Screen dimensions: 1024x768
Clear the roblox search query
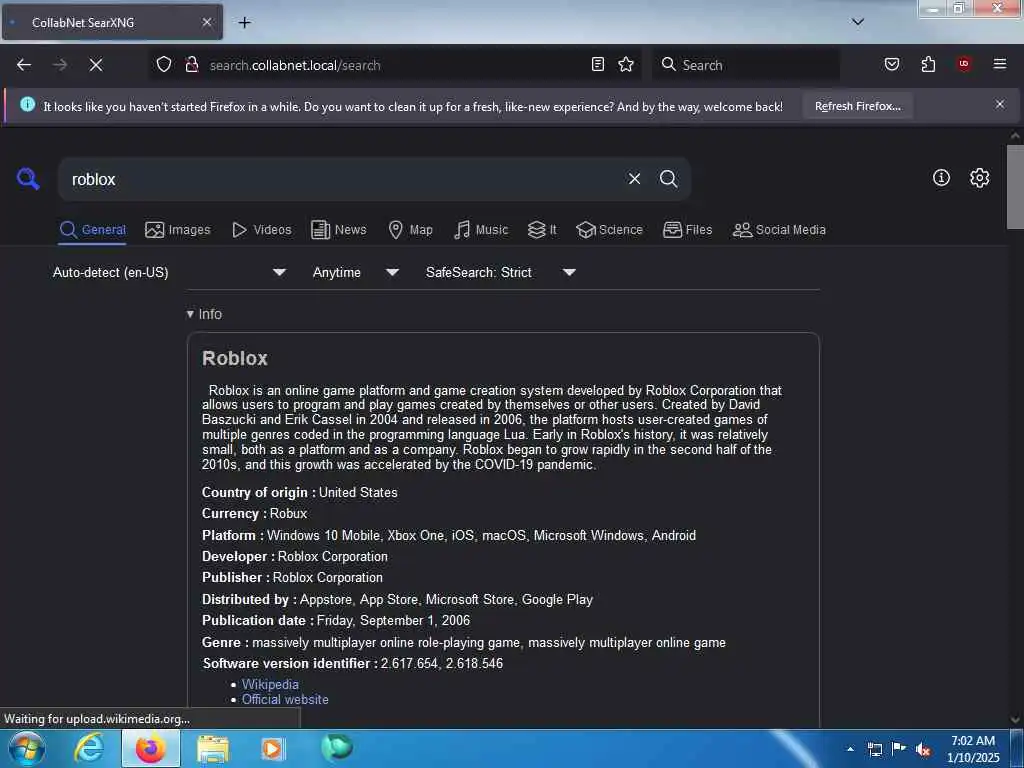coord(634,179)
